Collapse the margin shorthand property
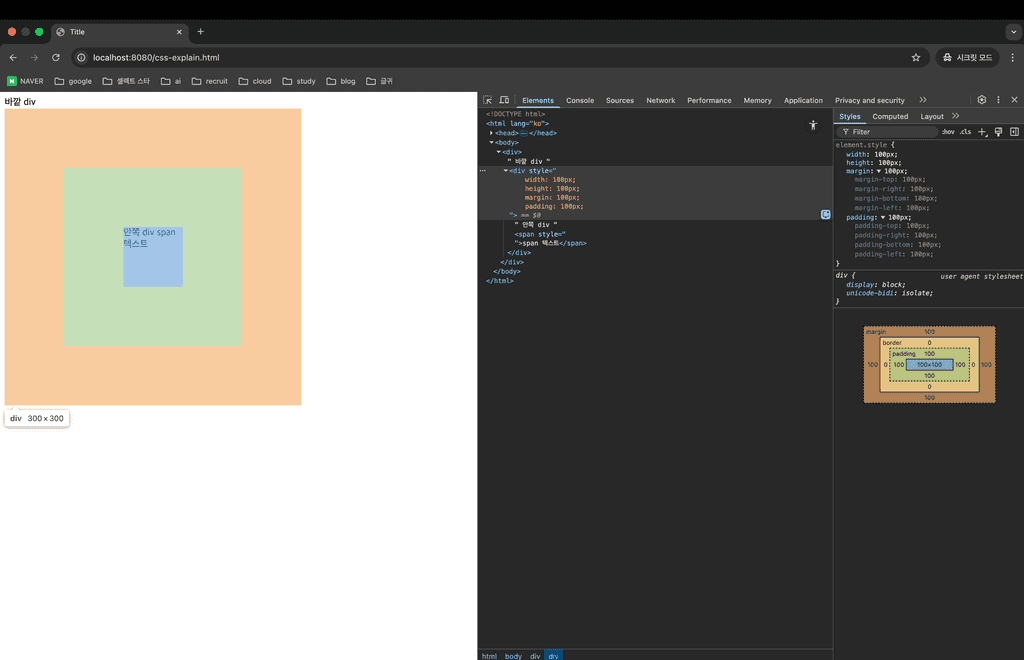The height and width of the screenshot is (660, 1024). pos(879,171)
